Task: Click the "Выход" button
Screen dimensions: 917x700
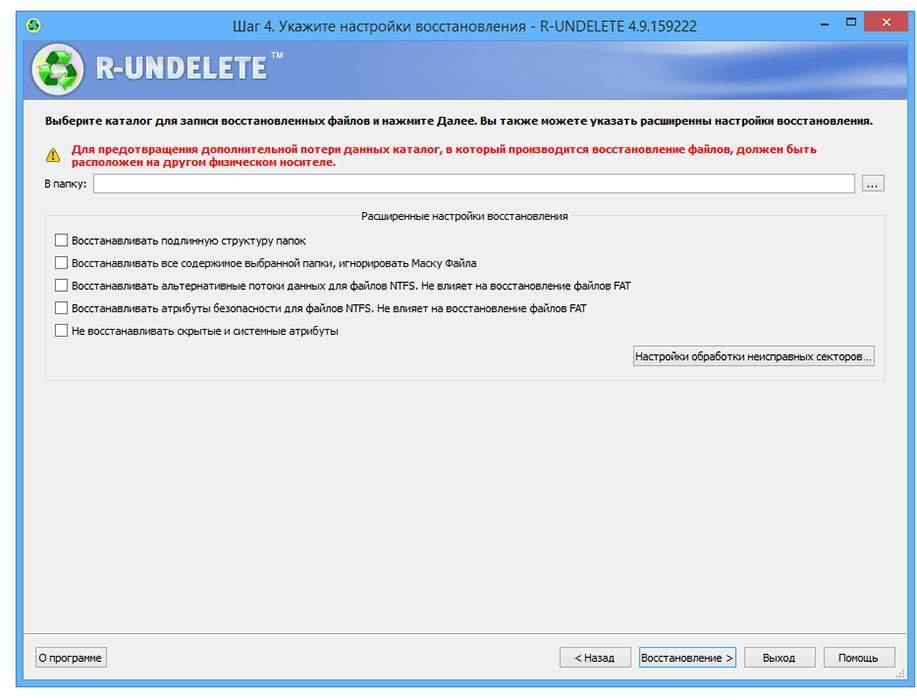Action: 779,657
